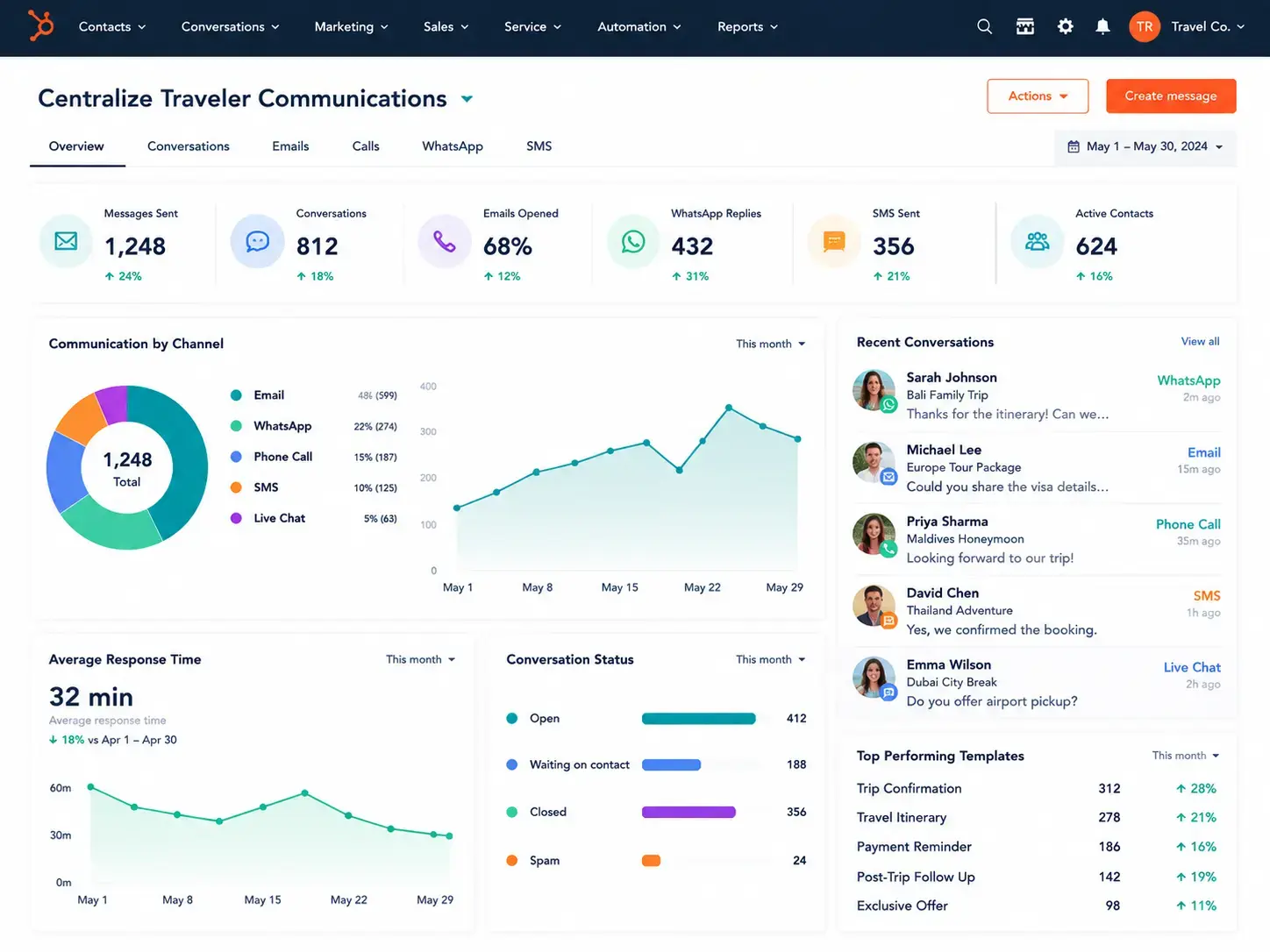1270x952 pixels.
Task: Open Emma Wilson's Dubai City Break conversation
Action: click(x=1037, y=683)
